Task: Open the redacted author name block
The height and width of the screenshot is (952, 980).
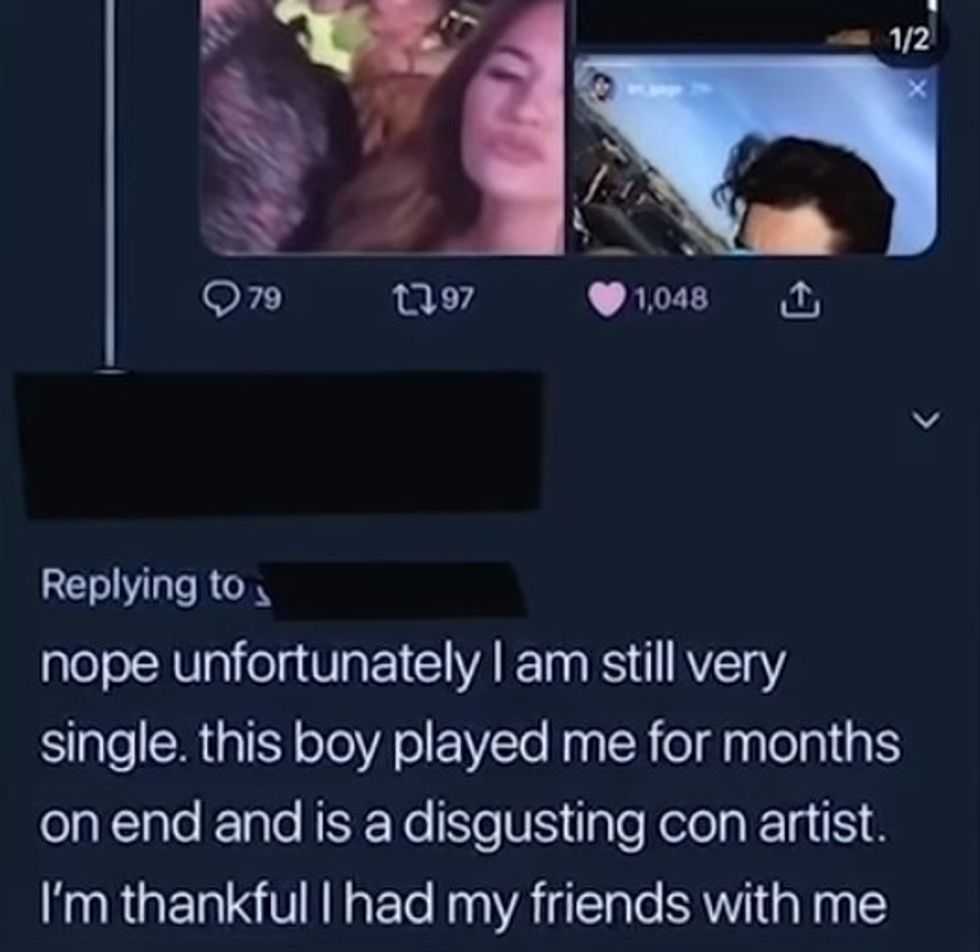Action: 285,443
